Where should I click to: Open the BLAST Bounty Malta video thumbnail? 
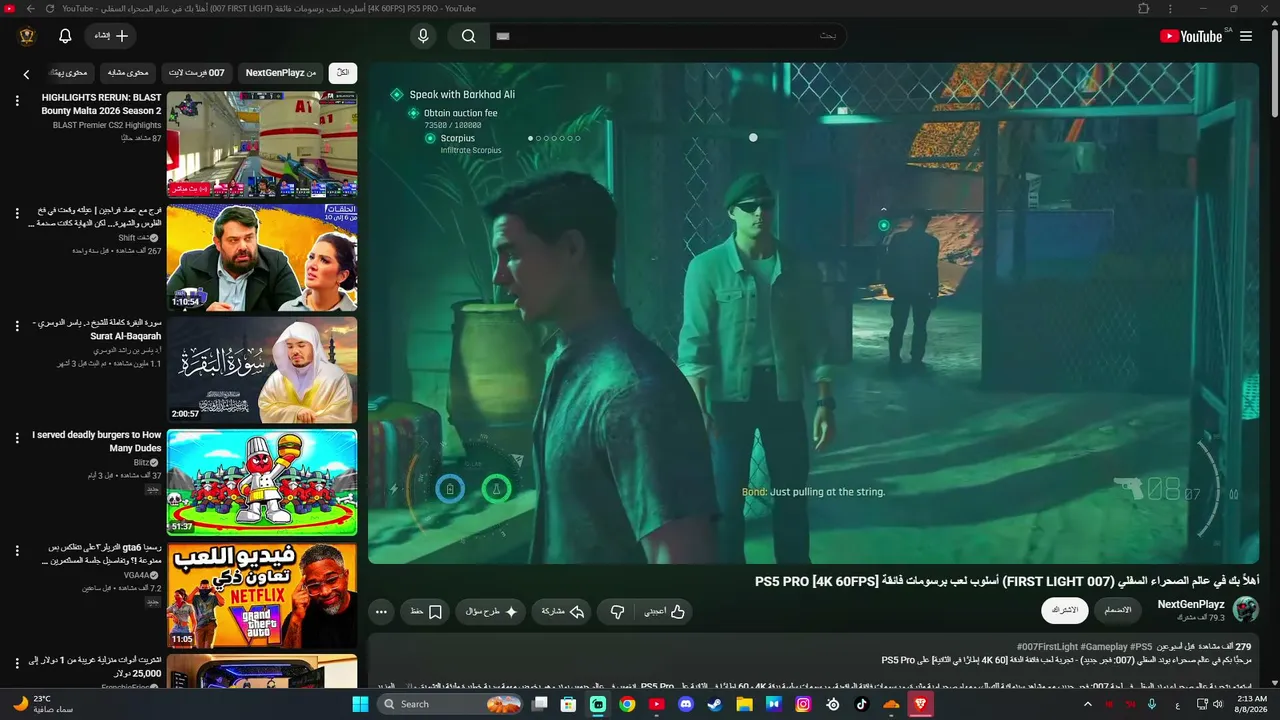tap(262, 145)
